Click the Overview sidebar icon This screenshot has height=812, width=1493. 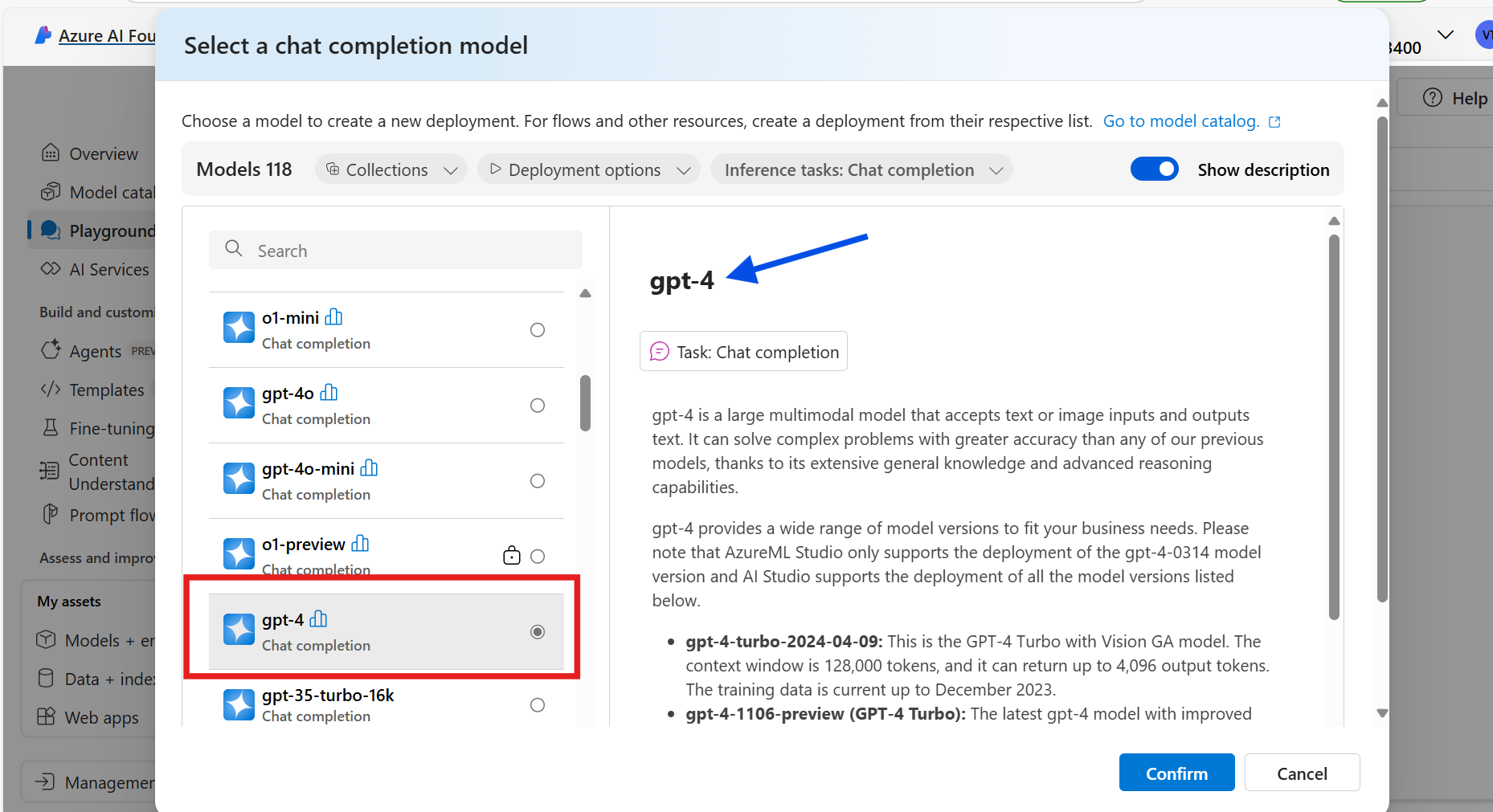click(x=51, y=153)
